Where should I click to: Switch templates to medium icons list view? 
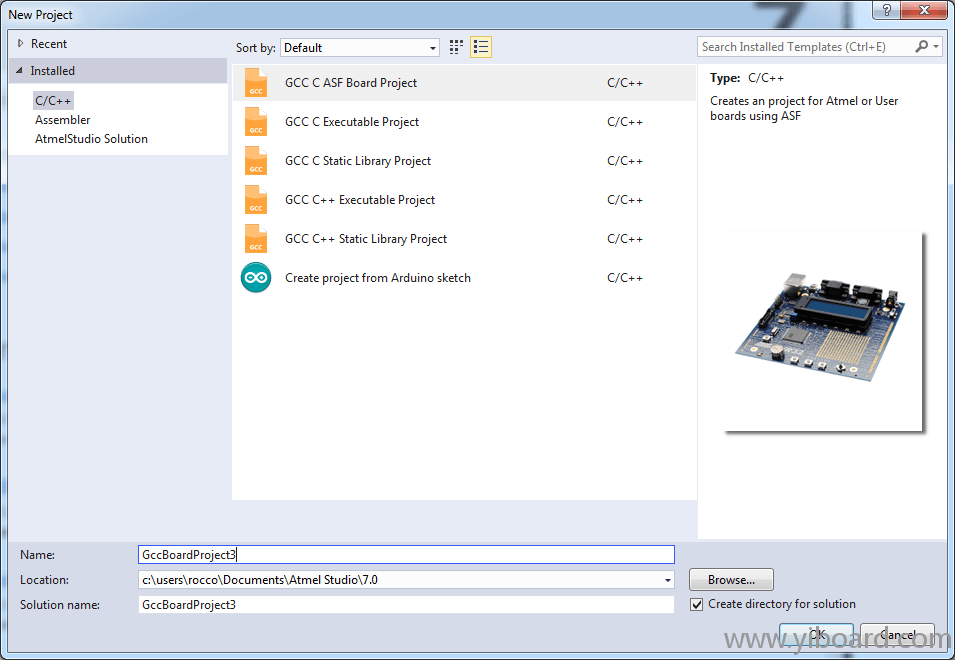(481, 47)
